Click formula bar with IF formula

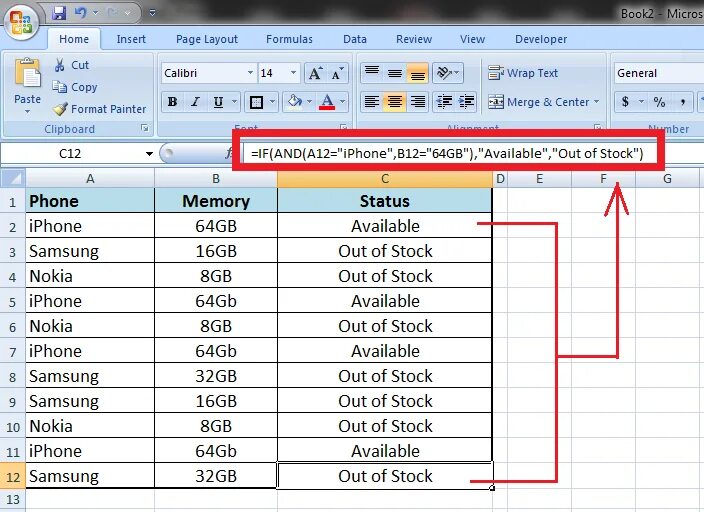(x=447, y=154)
